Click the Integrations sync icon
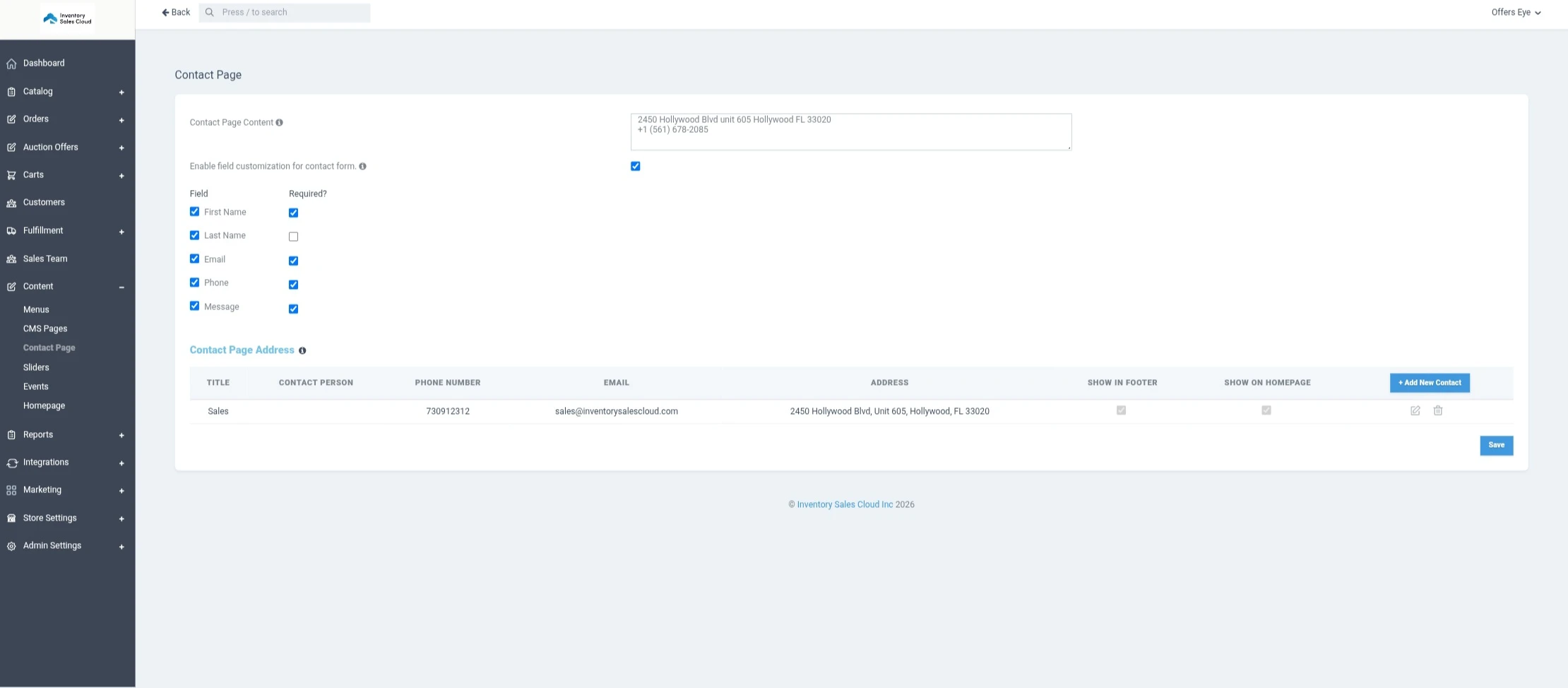 tap(11, 463)
